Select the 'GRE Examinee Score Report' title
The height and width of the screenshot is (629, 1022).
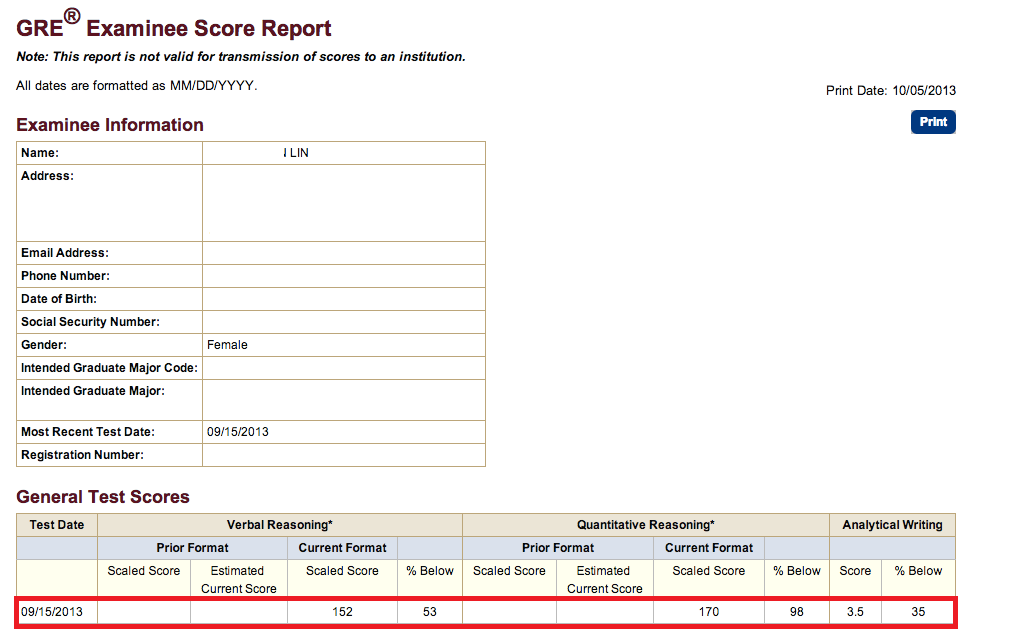point(173,26)
